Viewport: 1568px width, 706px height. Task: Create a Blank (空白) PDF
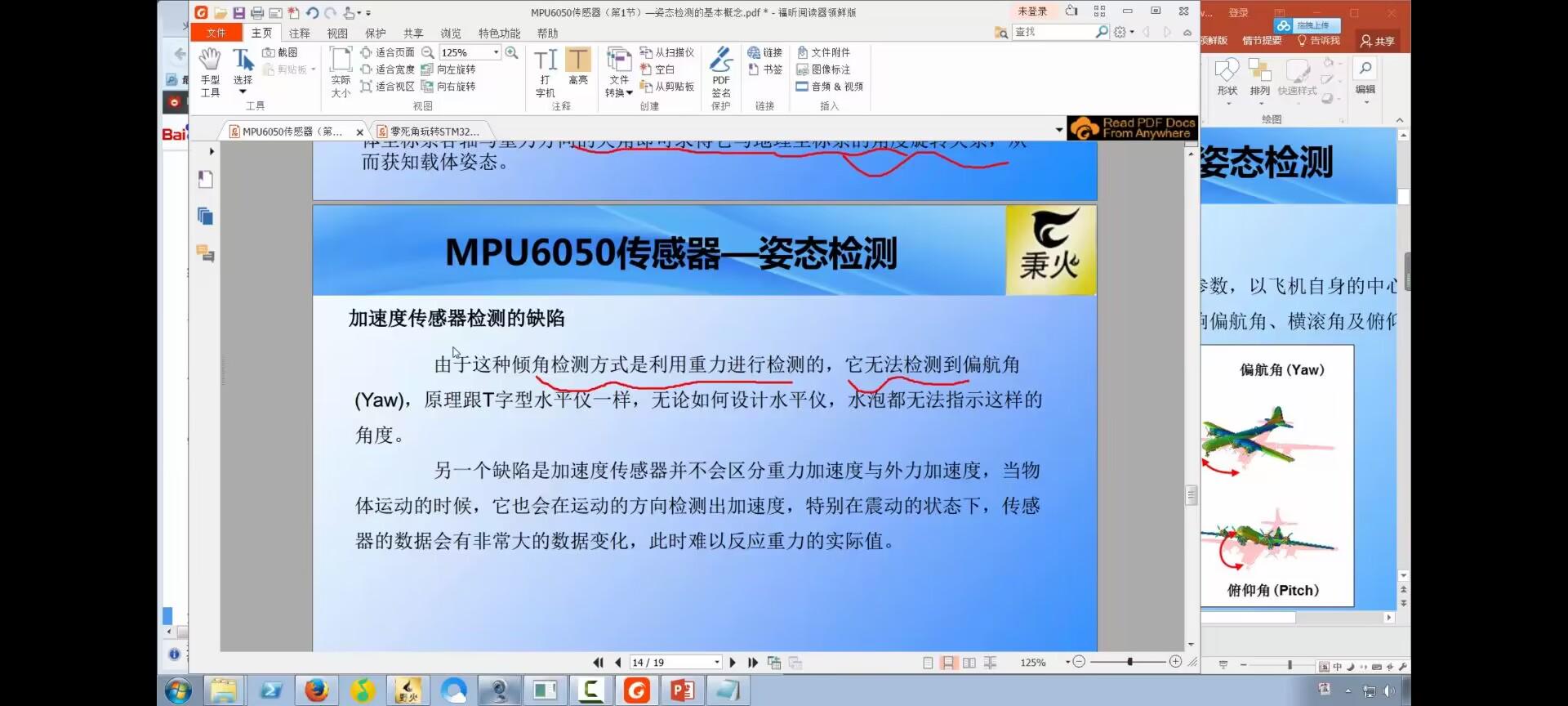tap(657, 69)
